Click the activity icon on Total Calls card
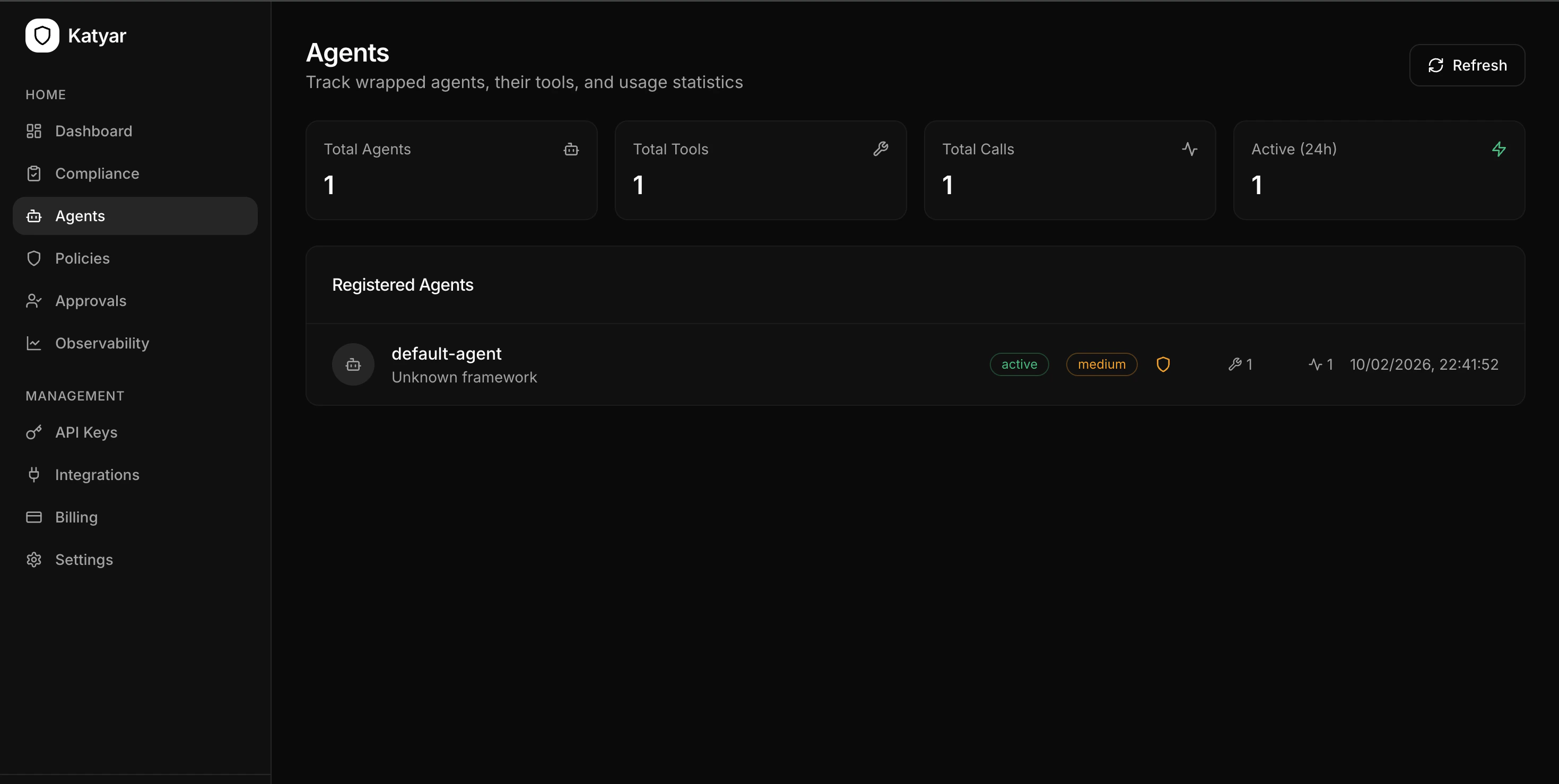The height and width of the screenshot is (784, 1559). click(x=1190, y=149)
